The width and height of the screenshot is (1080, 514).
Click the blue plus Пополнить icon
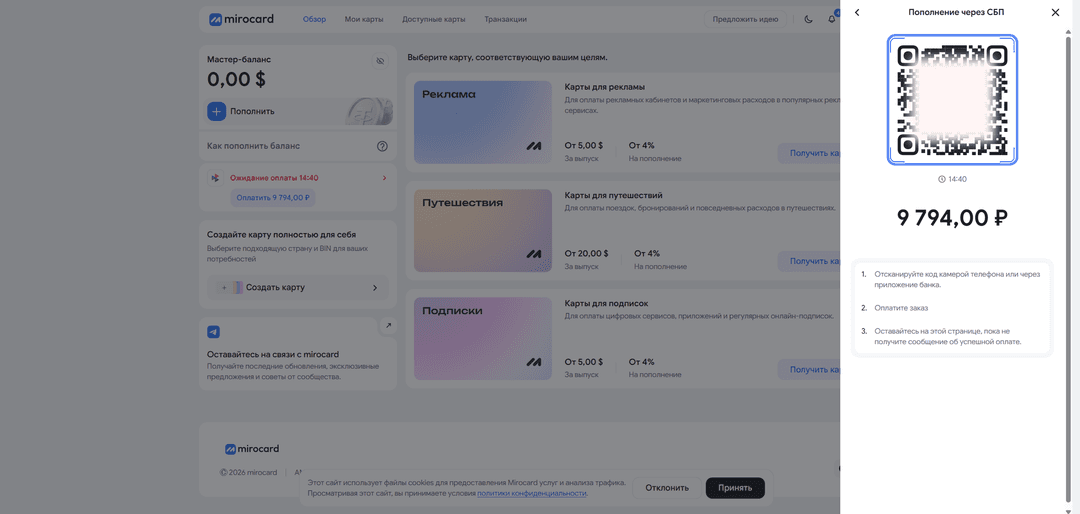216,111
